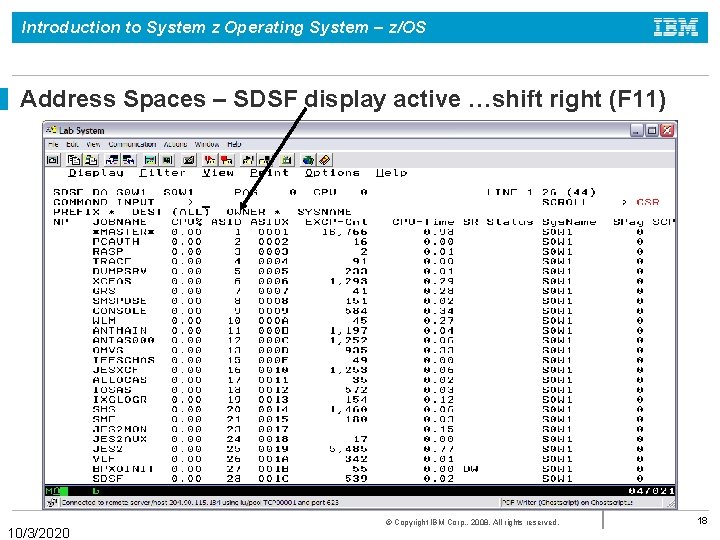The image size is (720, 540).
Task: Open the Actions menu
Action: (x=175, y=144)
